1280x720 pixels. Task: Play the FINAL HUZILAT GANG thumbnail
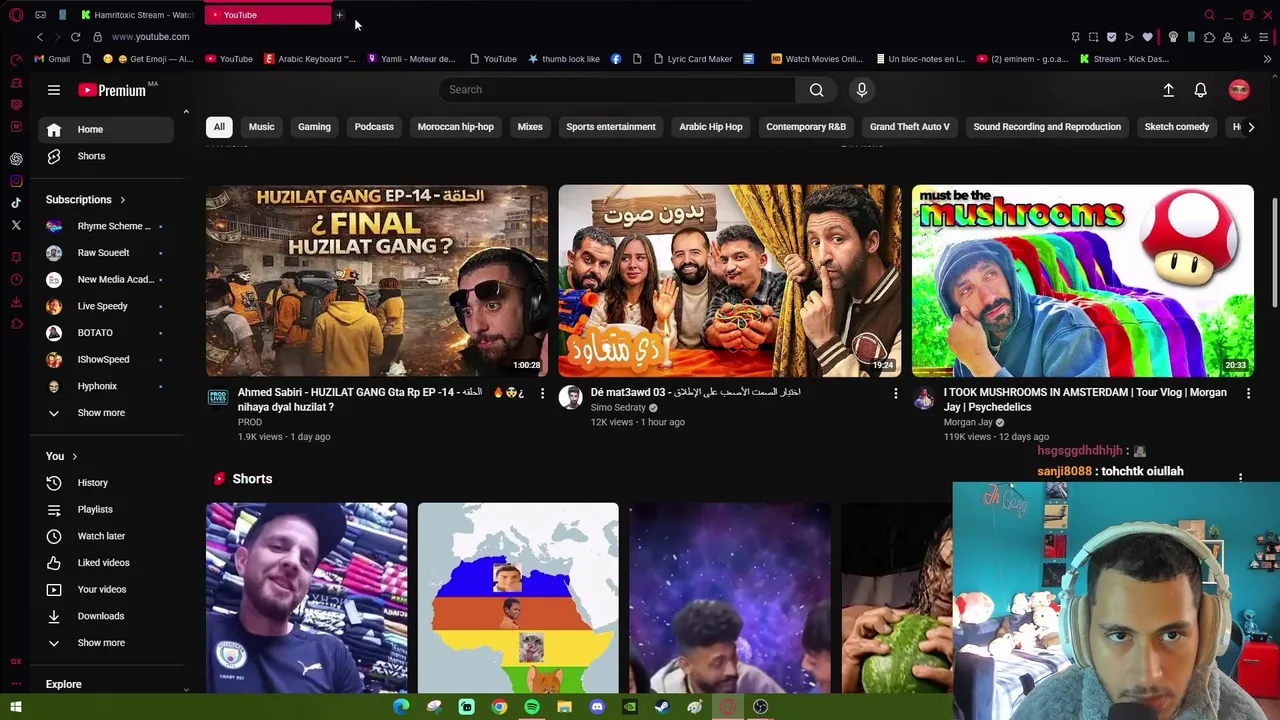point(377,281)
